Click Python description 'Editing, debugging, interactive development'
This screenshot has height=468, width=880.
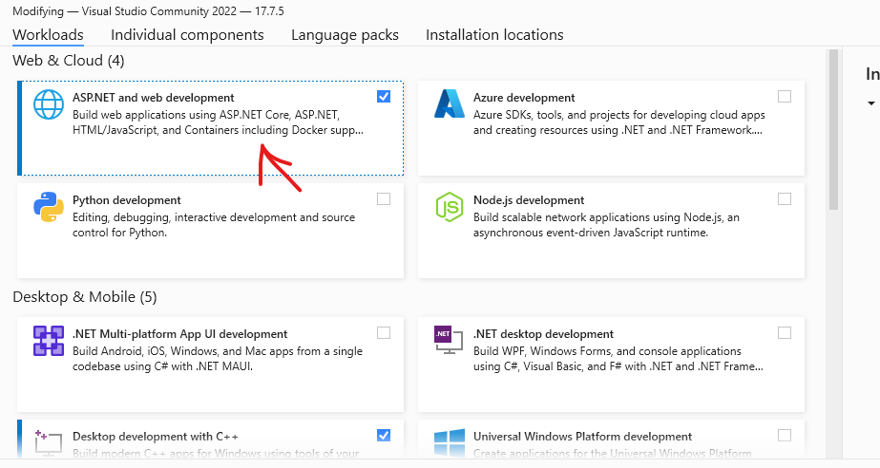[x=214, y=225]
